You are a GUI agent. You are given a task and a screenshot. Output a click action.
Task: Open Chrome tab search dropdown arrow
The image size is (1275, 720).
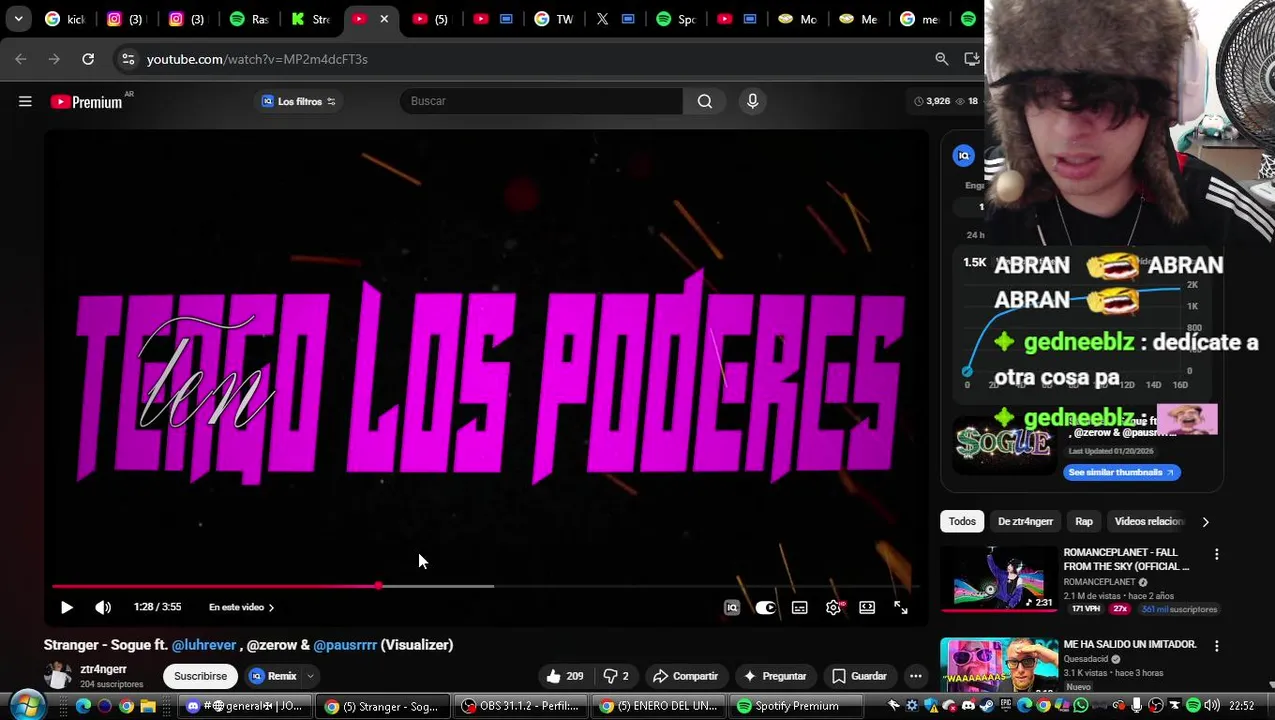(x=18, y=19)
